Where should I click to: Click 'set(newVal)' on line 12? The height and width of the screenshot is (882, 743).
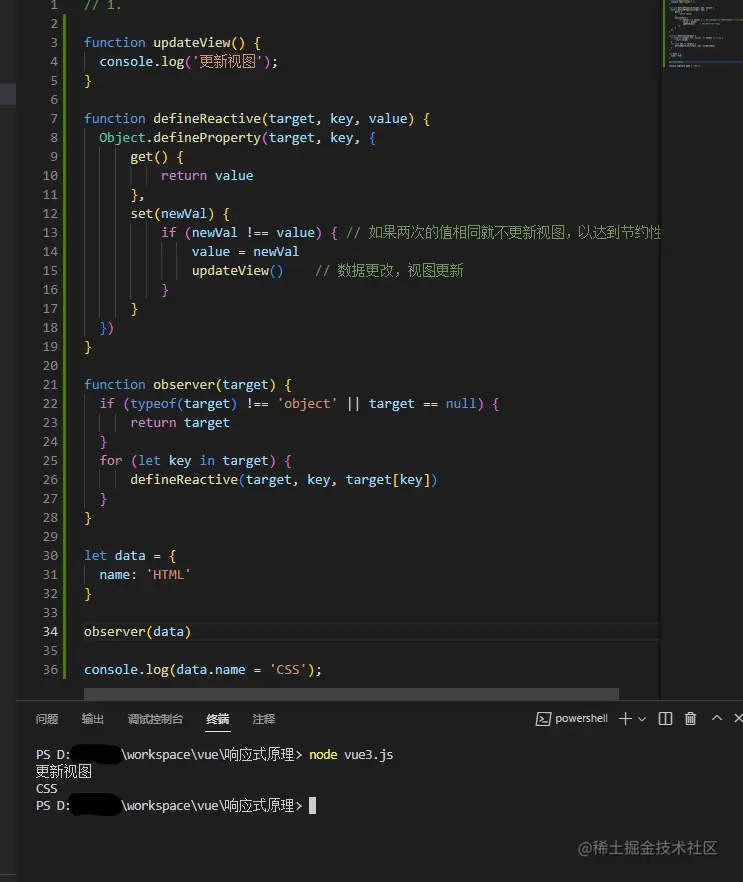pyautogui.click(x=172, y=214)
